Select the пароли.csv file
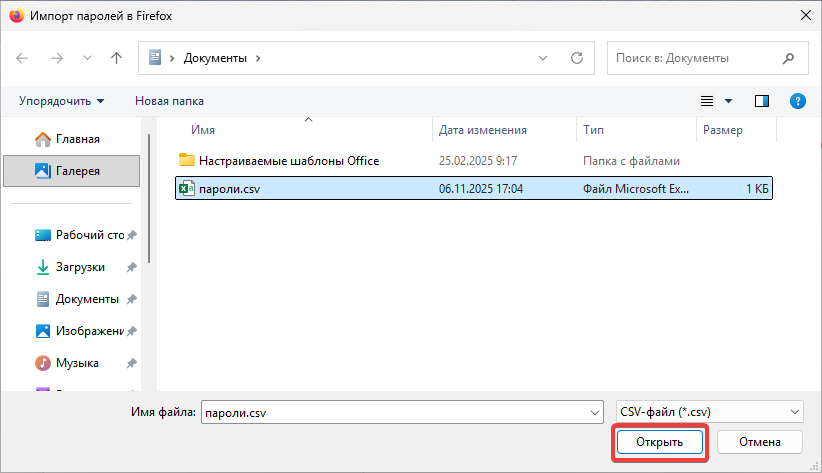This screenshot has width=822, height=473. tap(230, 188)
